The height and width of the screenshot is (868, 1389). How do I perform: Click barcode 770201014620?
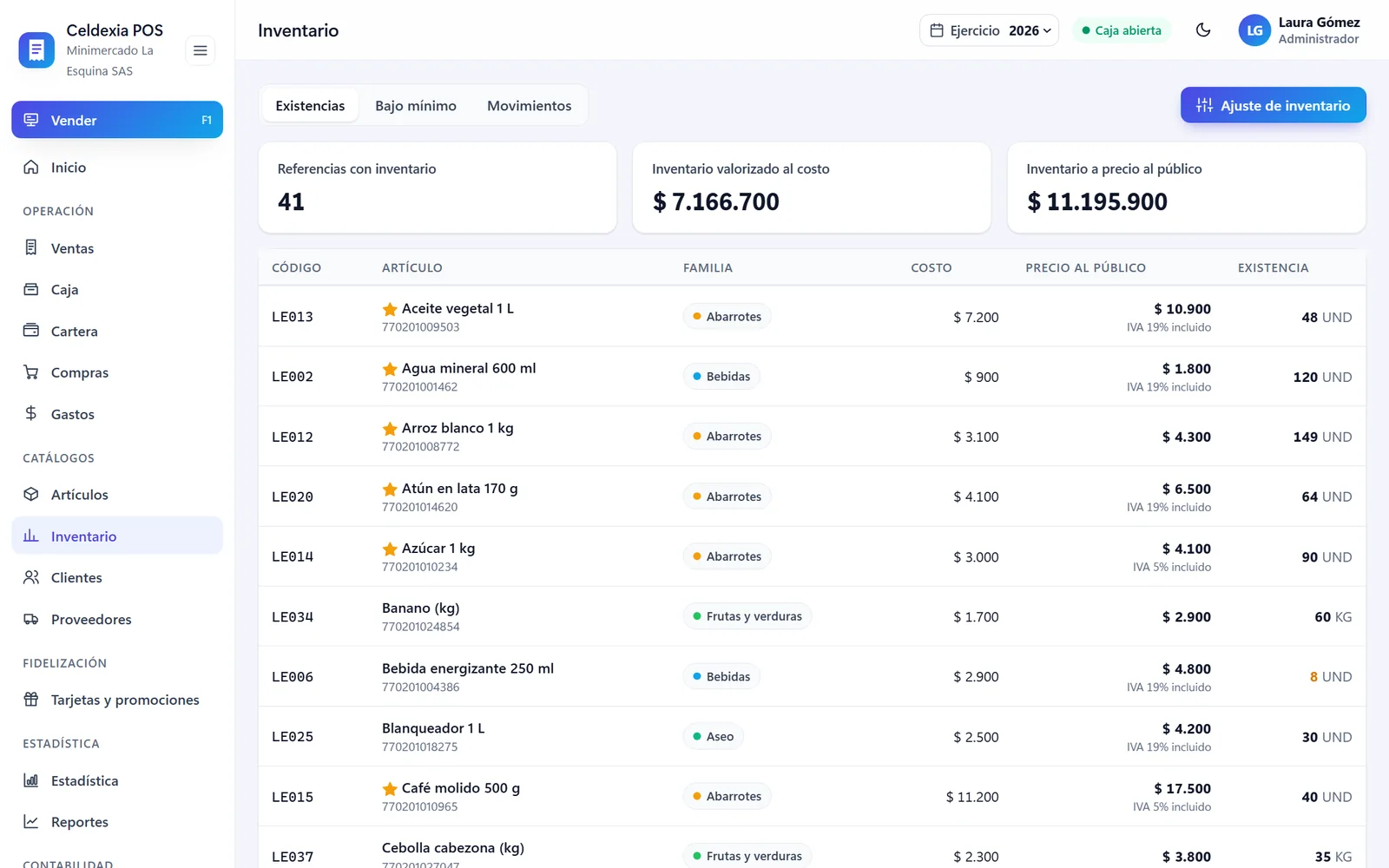click(x=420, y=507)
